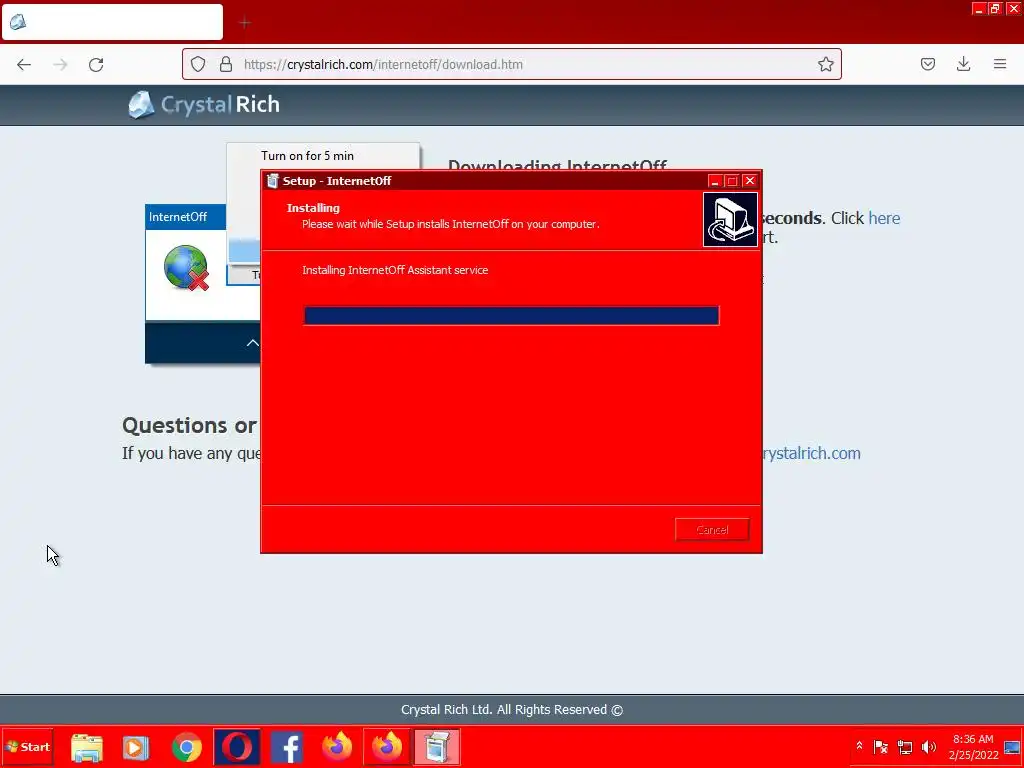
Task: Select the current crystalrich browser tab
Action: click(x=112, y=22)
